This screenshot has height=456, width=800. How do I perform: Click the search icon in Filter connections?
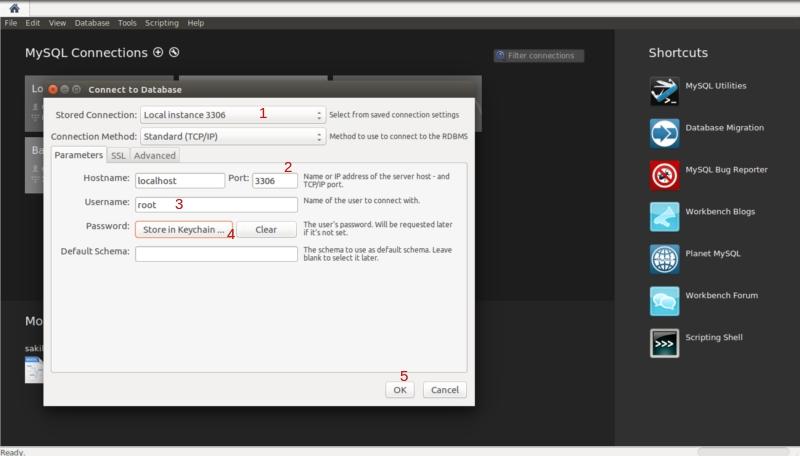click(x=501, y=55)
